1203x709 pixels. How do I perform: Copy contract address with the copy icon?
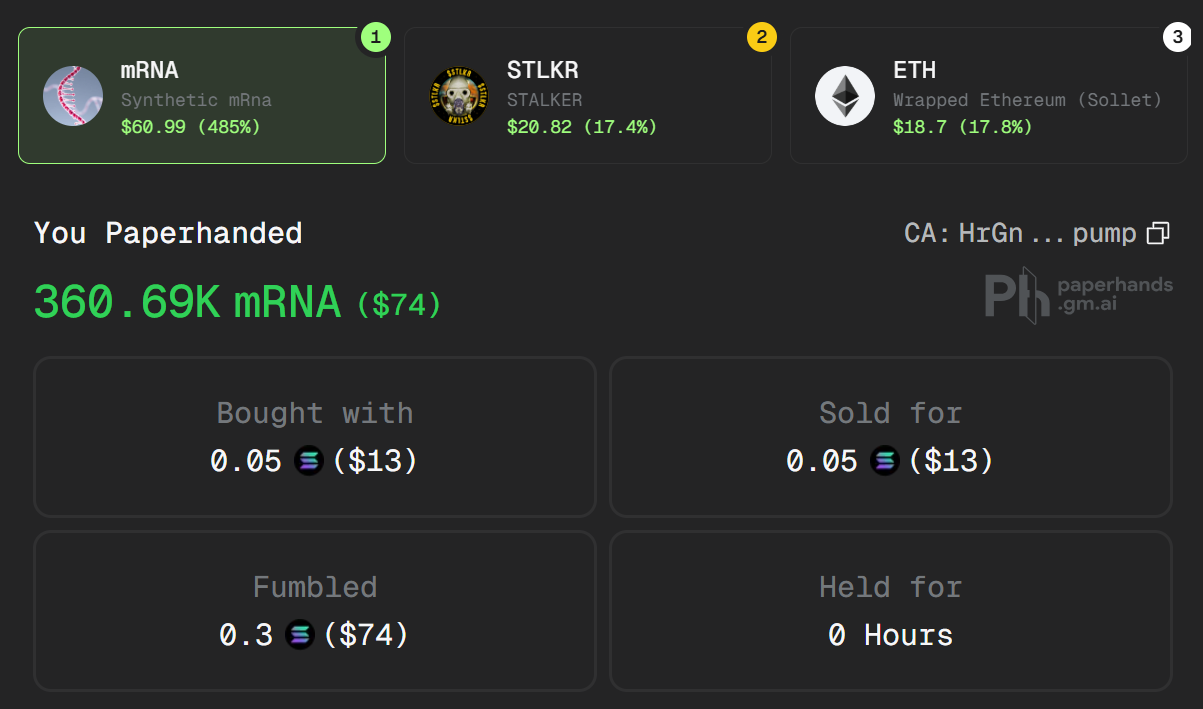pyautogui.click(x=1158, y=234)
